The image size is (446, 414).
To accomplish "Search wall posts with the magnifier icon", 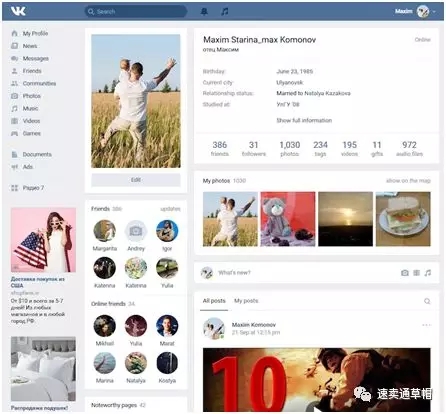I will 427,301.
